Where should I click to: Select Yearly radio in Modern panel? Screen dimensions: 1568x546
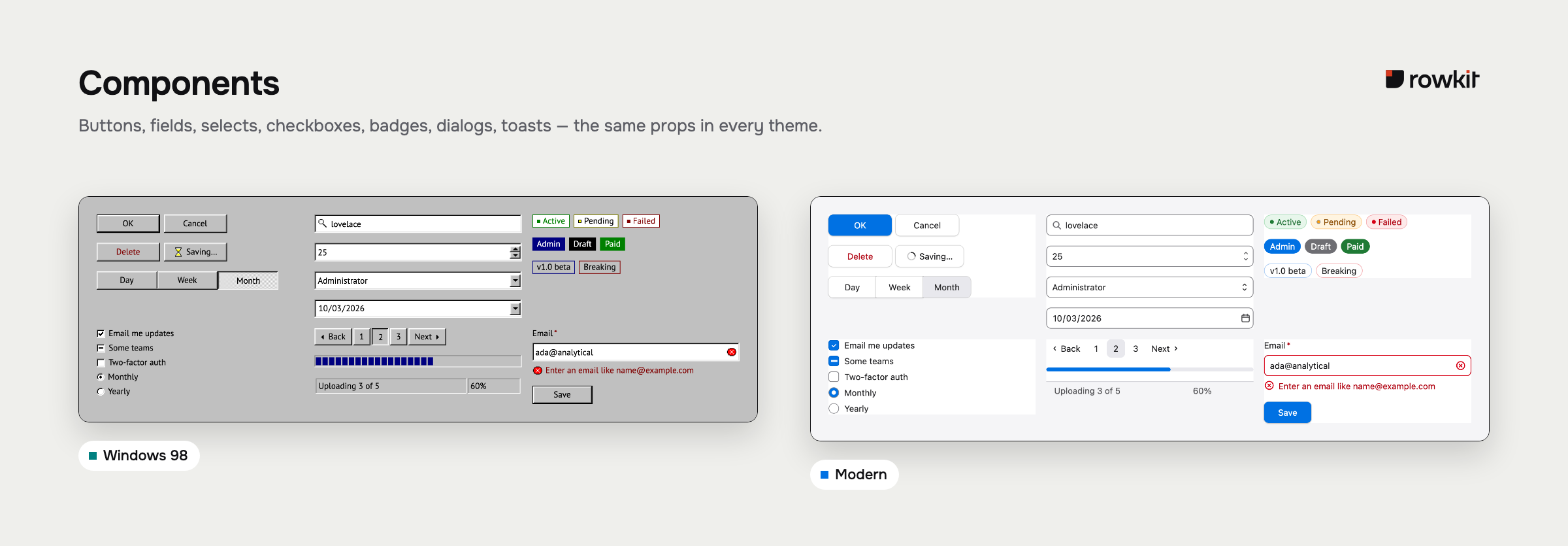(834, 408)
